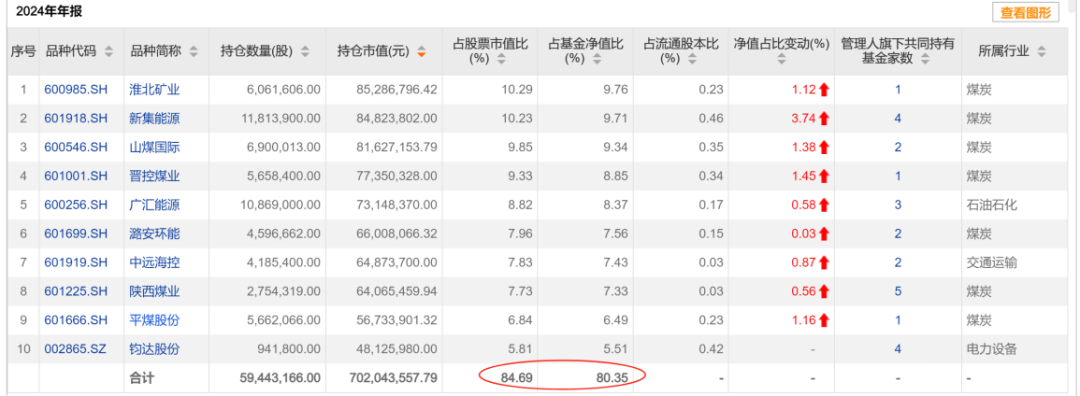This screenshot has height=396, width=1080.
Task: Select market value 85,286,796.42
Action: (x=397, y=90)
